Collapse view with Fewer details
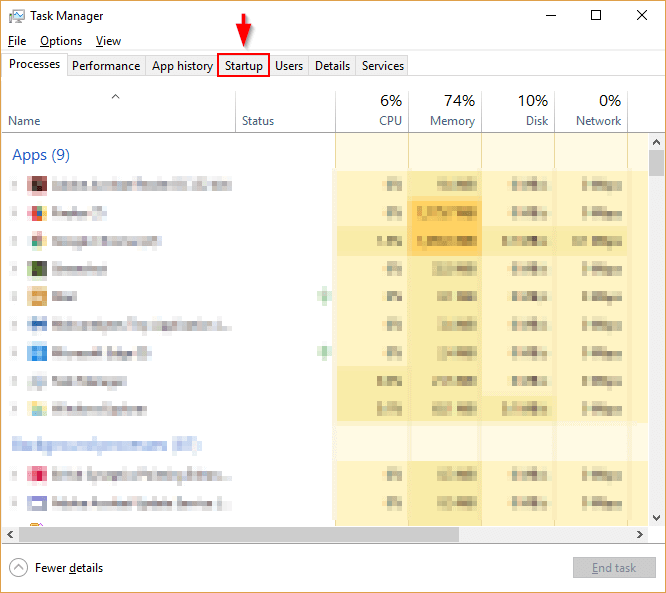This screenshot has width=666, height=593. (56, 568)
